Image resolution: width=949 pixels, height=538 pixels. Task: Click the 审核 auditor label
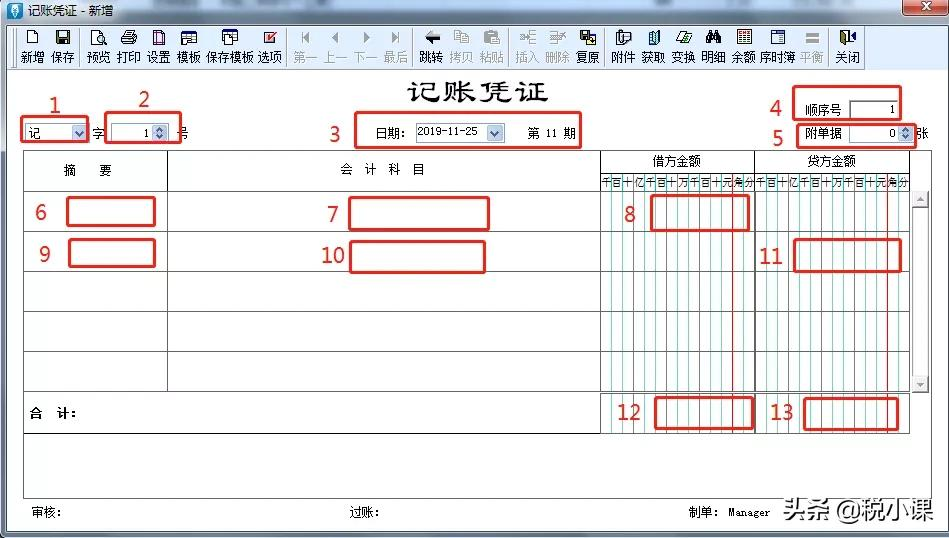click(x=47, y=512)
